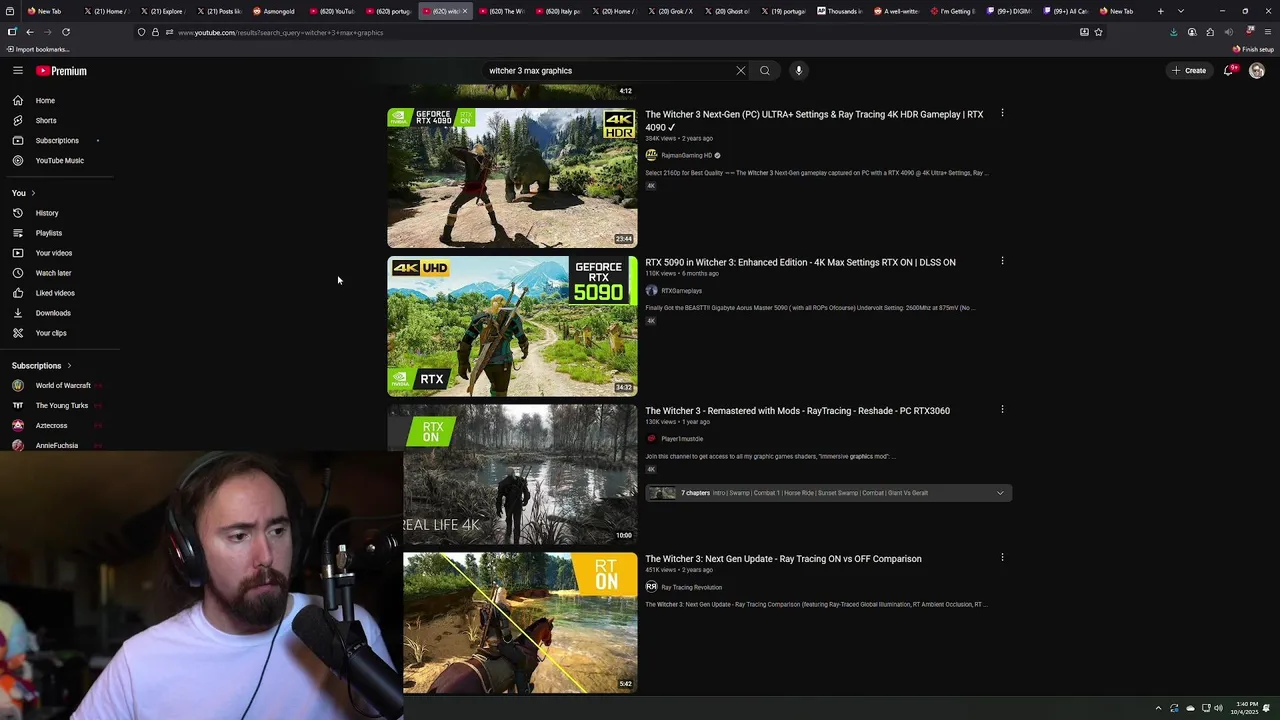1280x720 pixels.
Task: Open Firefox downloads arrow icon
Action: click(1174, 32)
